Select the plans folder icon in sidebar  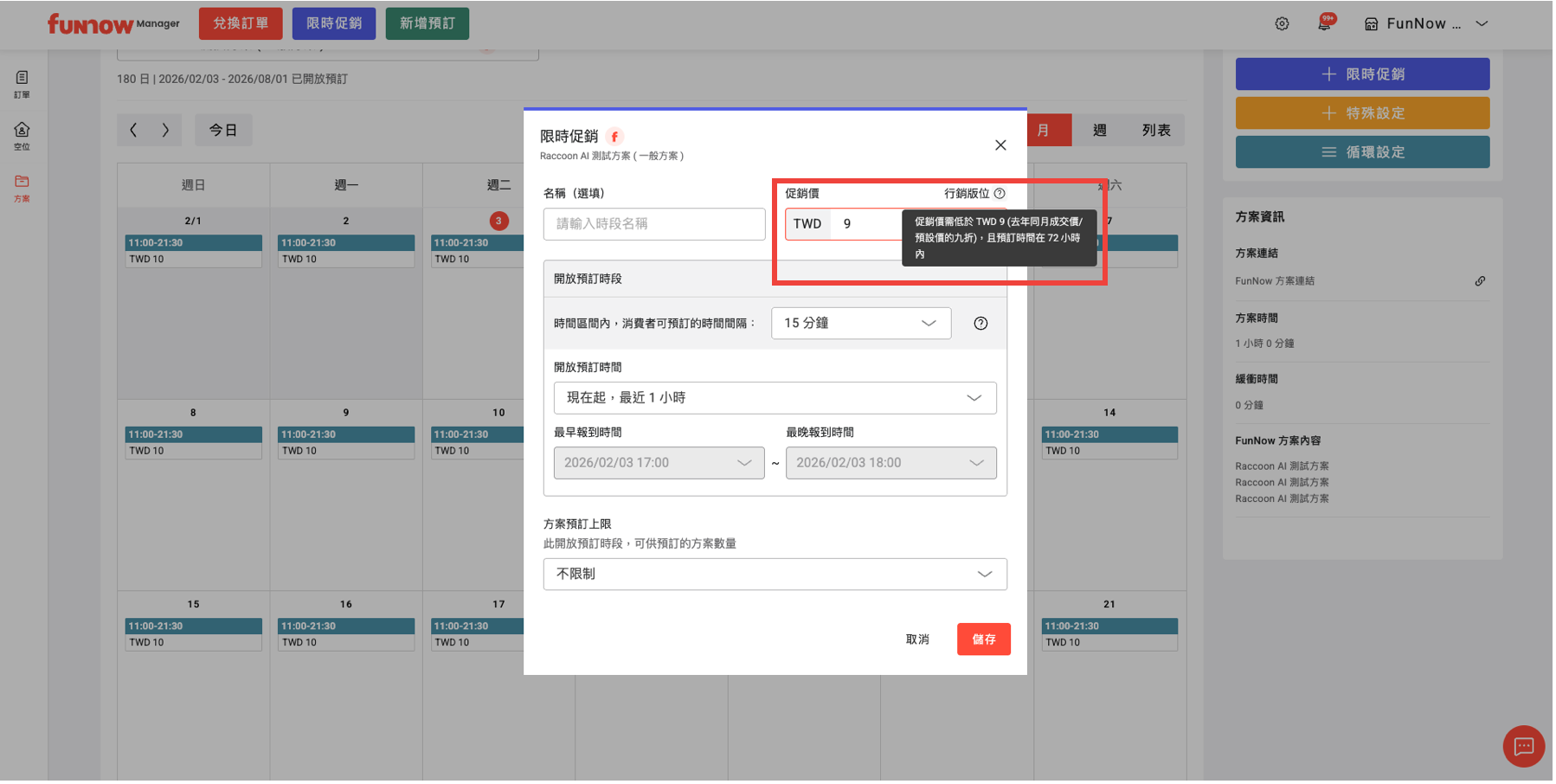(x=22, y=187)
